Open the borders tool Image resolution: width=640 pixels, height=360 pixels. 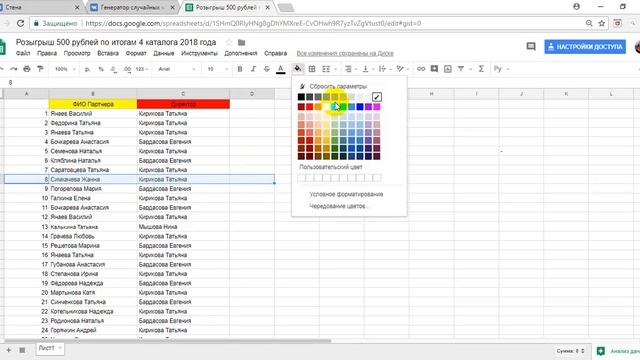coord(312,69)
